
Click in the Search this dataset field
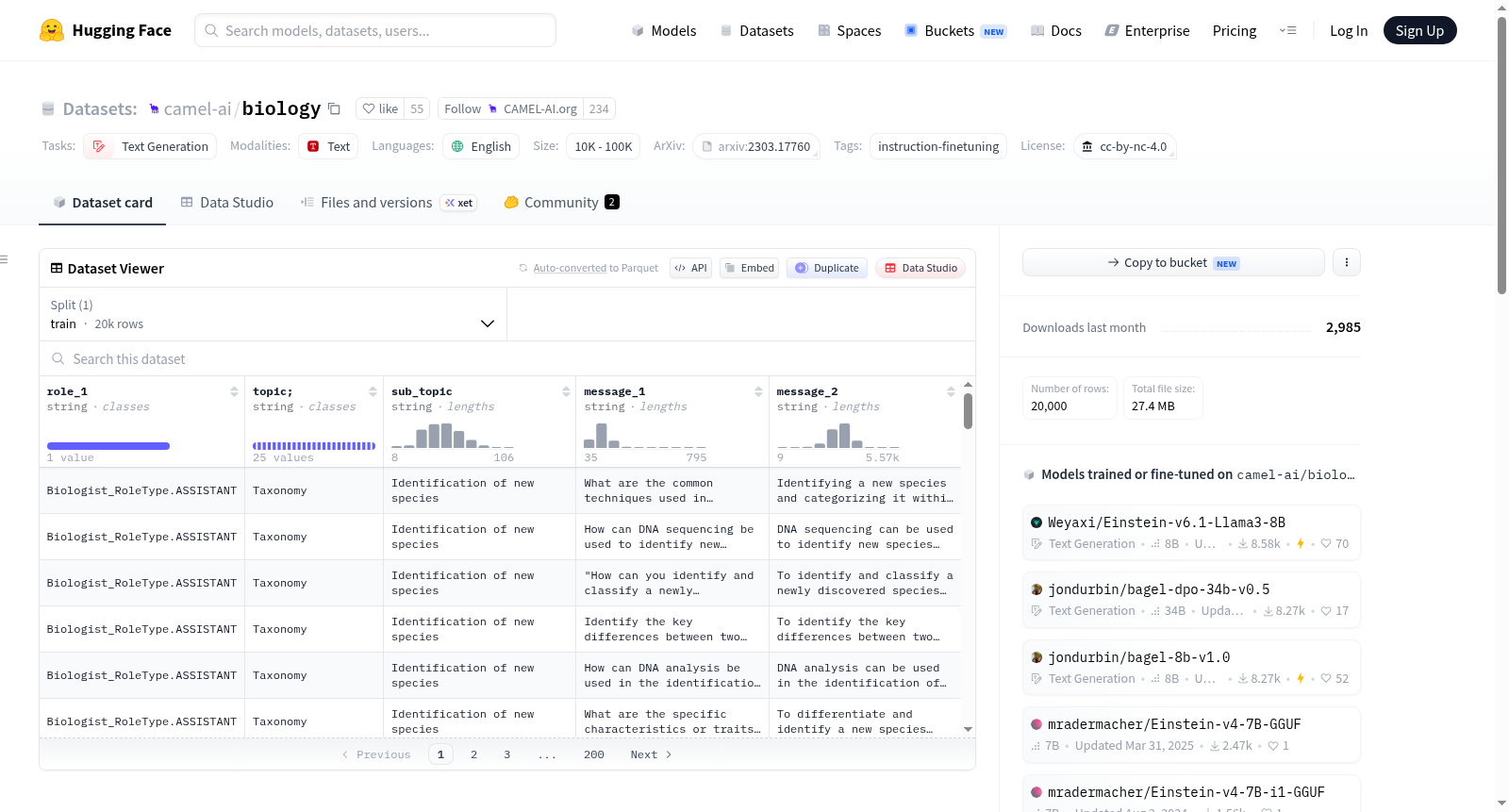click(x=507, y=359)
